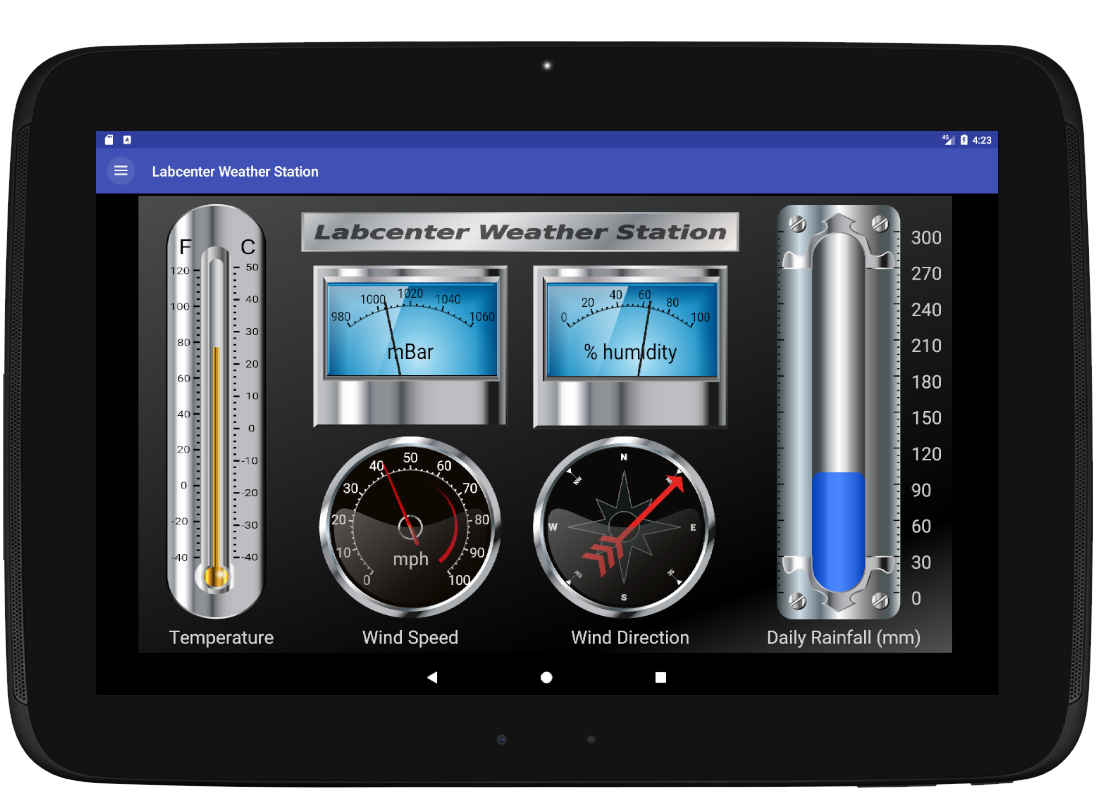This screenshot has height=800, width=1110.
Task: Click the thermometer bulb
Action: click(x=216, y=577)
